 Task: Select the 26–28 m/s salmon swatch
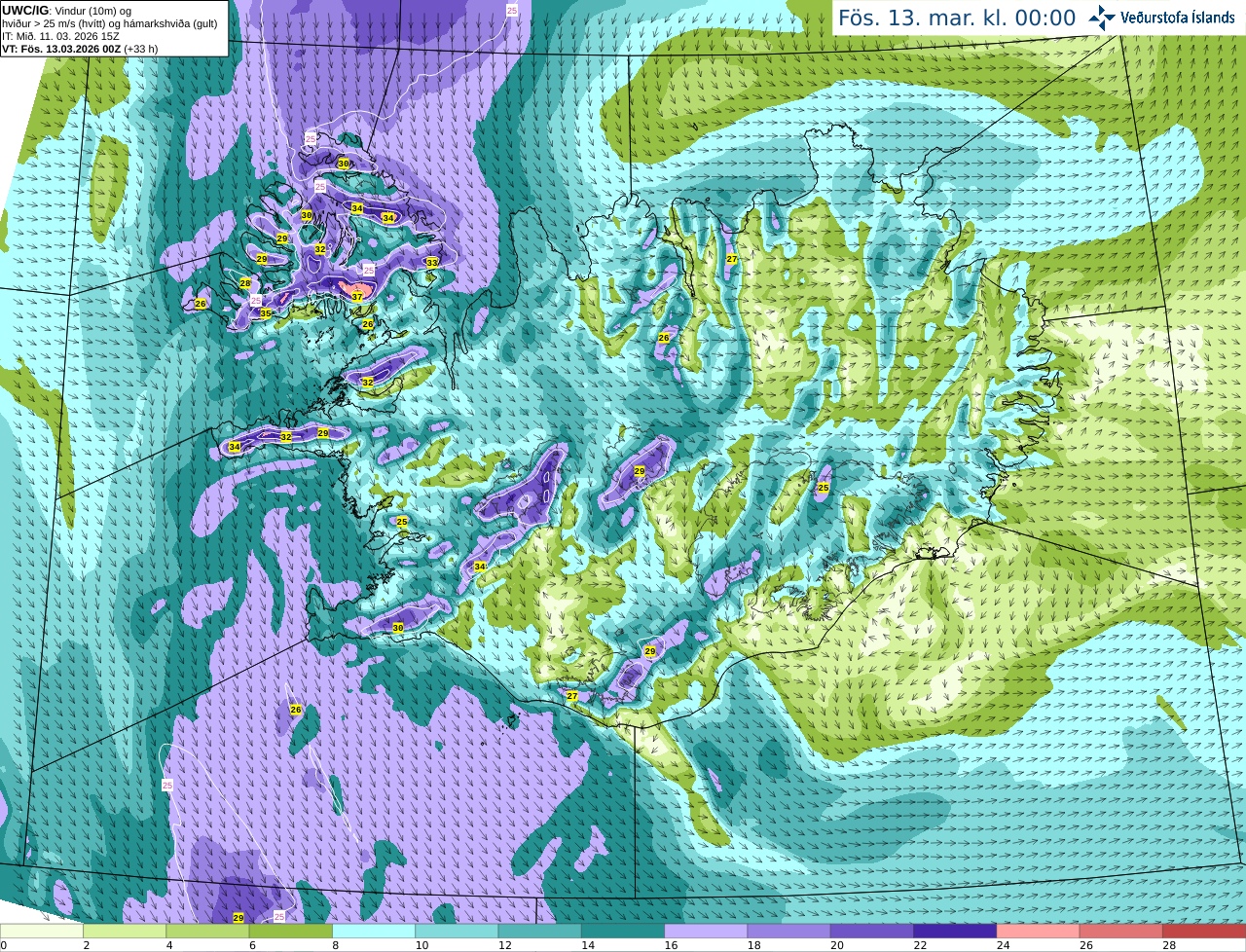pos(1121,931)
